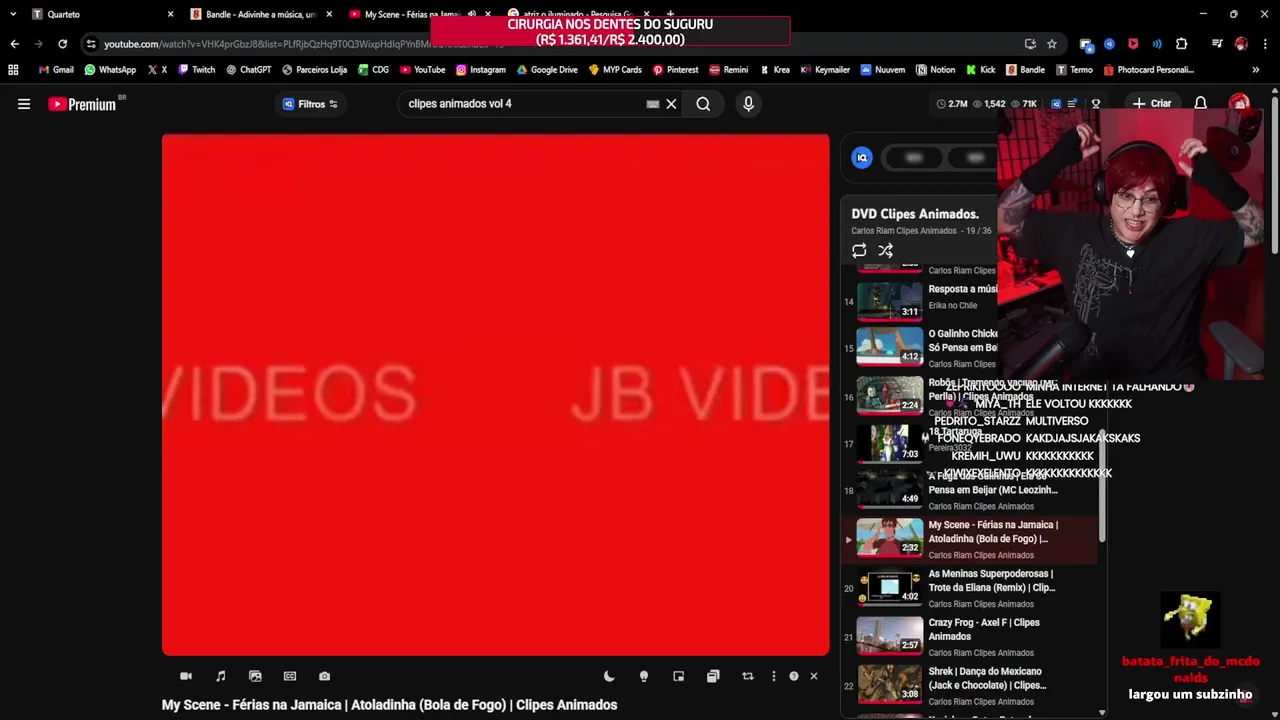This screenshot has height=720, width=1280.
Task: Open the browser profile avatar
Action: click(1241, 44)
